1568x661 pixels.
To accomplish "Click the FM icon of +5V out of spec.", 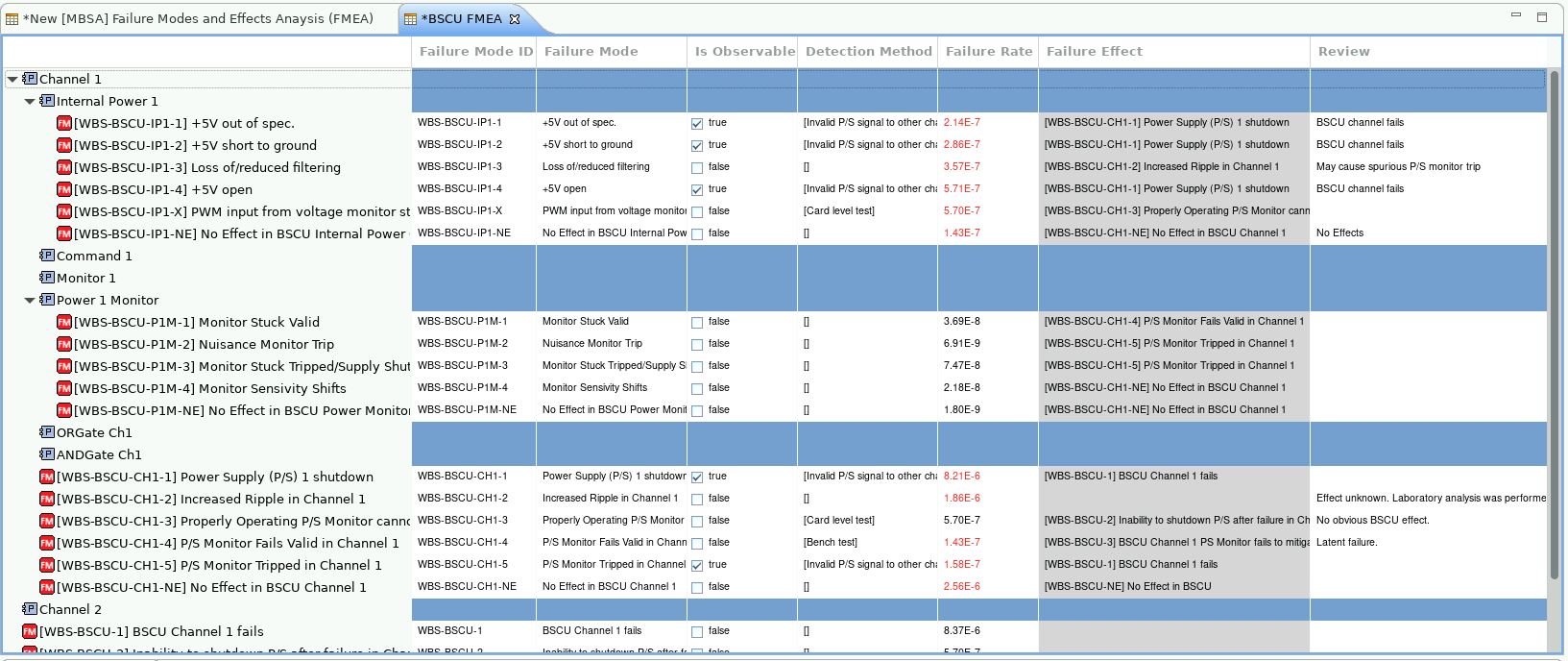I will [64, 123].
